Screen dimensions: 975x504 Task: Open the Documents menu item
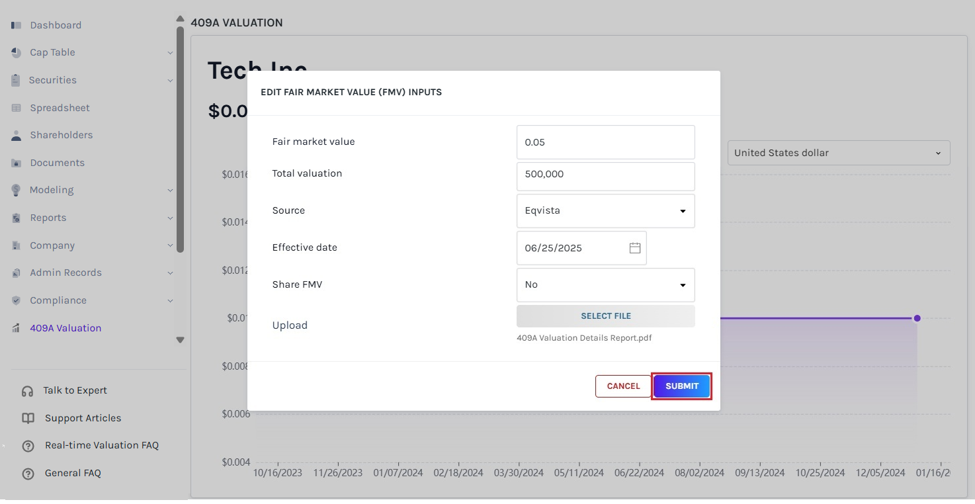57,163
